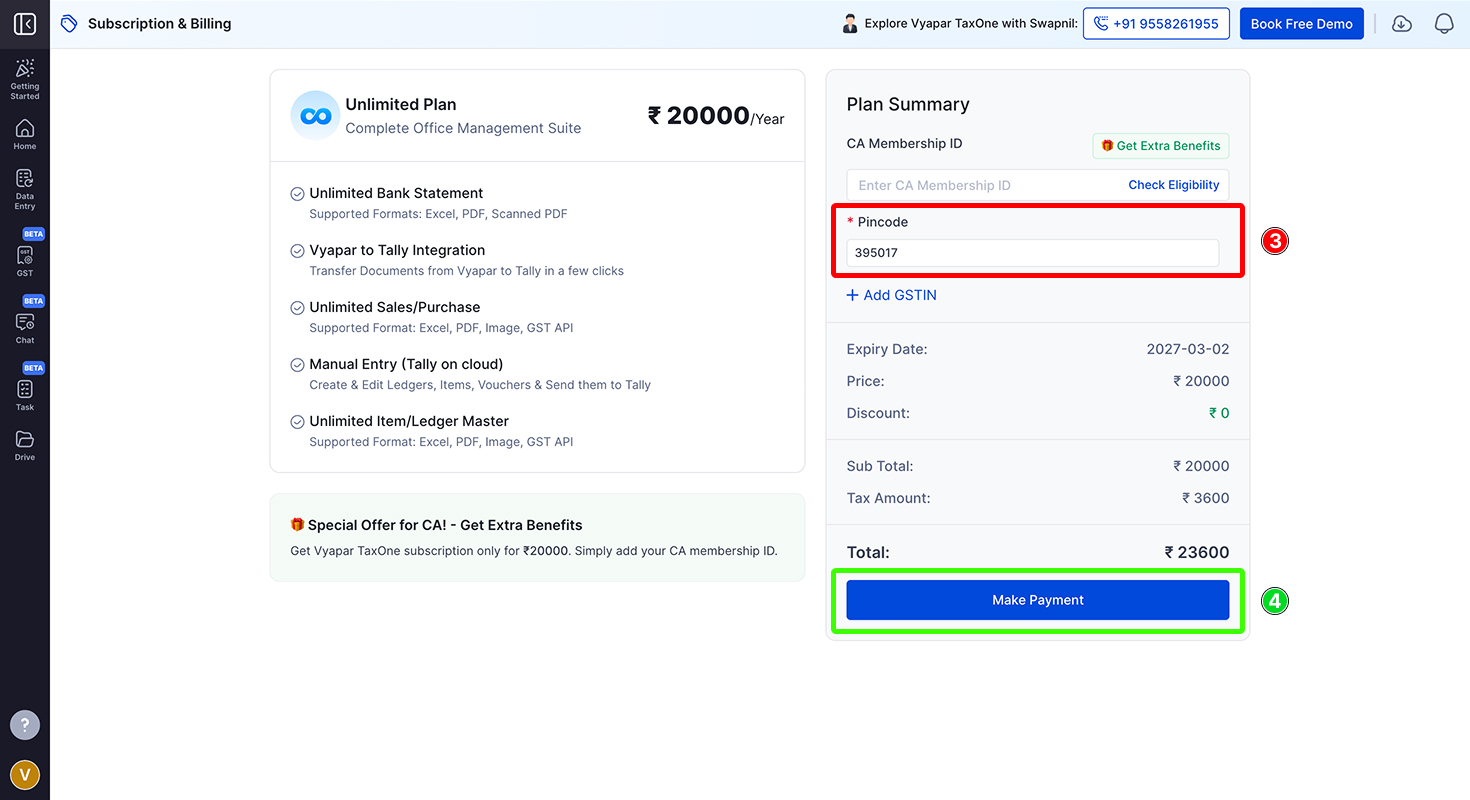Click the Make Payment button
This screenshot has width=1470, height=800.
tap(1038, 600)
